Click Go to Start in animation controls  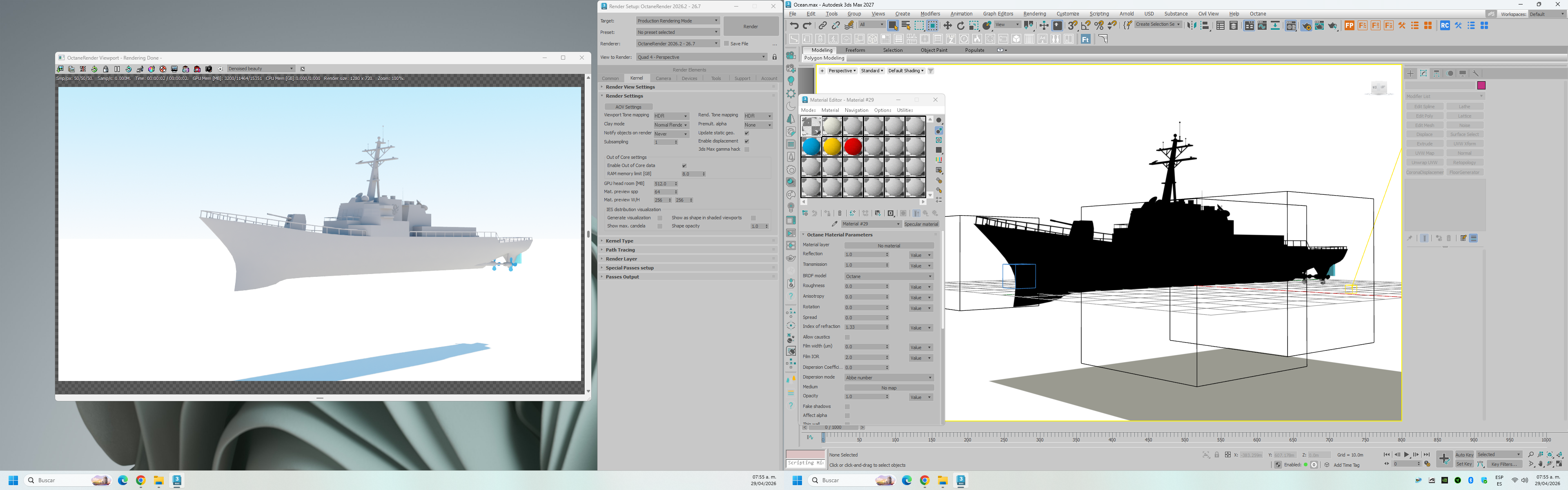click(x=1387, y=455)
